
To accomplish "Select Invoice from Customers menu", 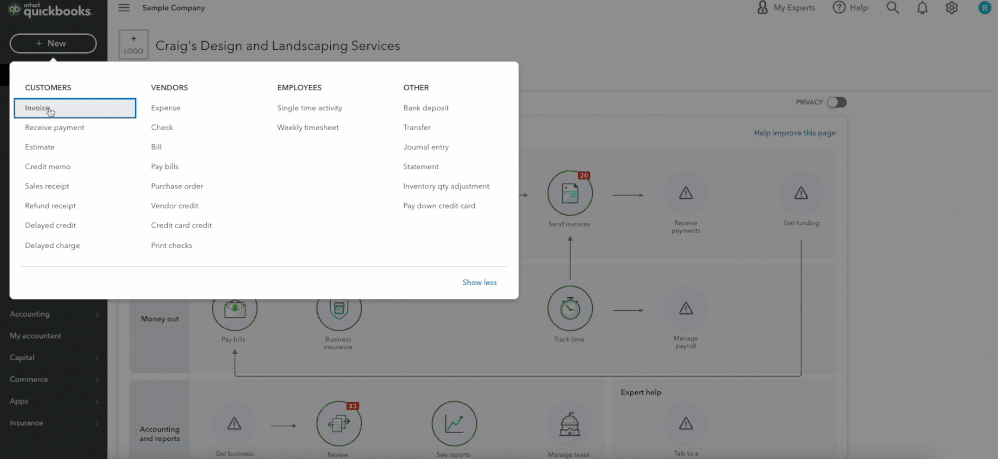I will pos(74,108).
